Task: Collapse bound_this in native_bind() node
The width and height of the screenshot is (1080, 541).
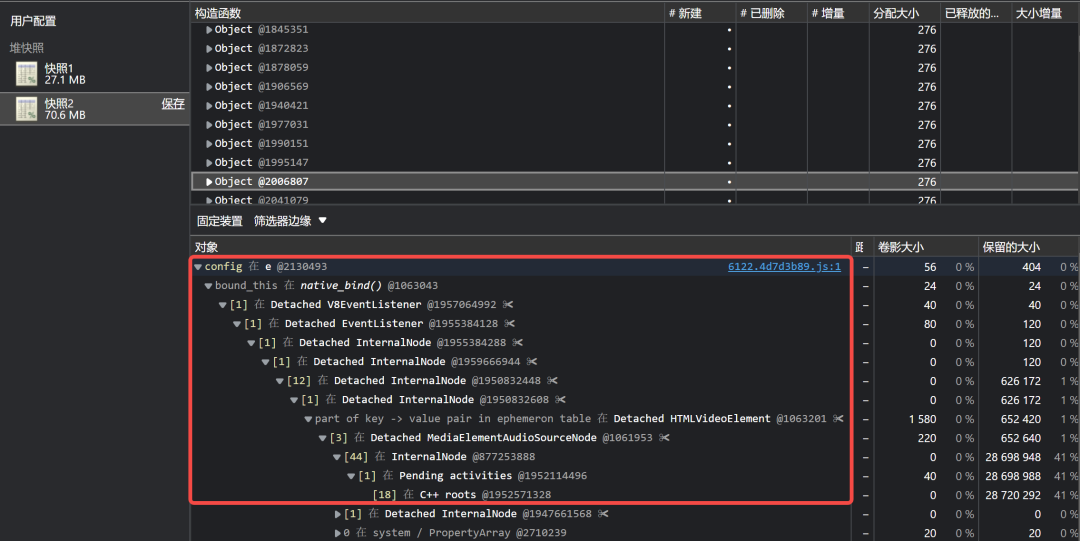Action: coord(208,286)
